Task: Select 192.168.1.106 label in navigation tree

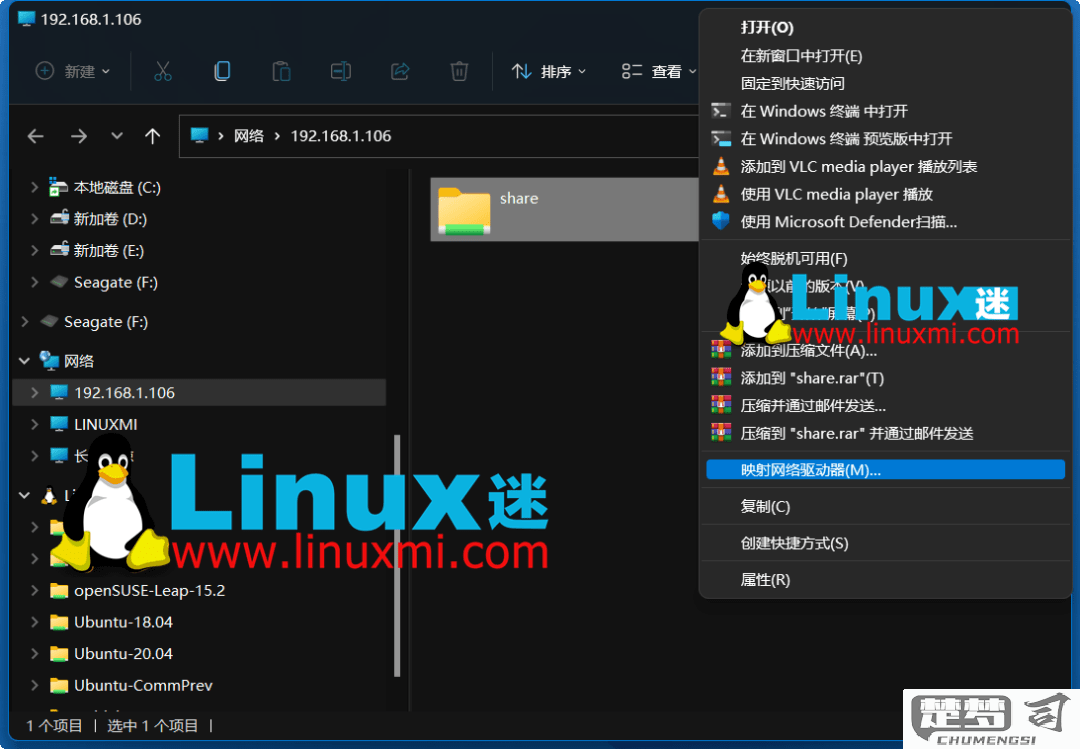Action: click(x=125, y=393)
